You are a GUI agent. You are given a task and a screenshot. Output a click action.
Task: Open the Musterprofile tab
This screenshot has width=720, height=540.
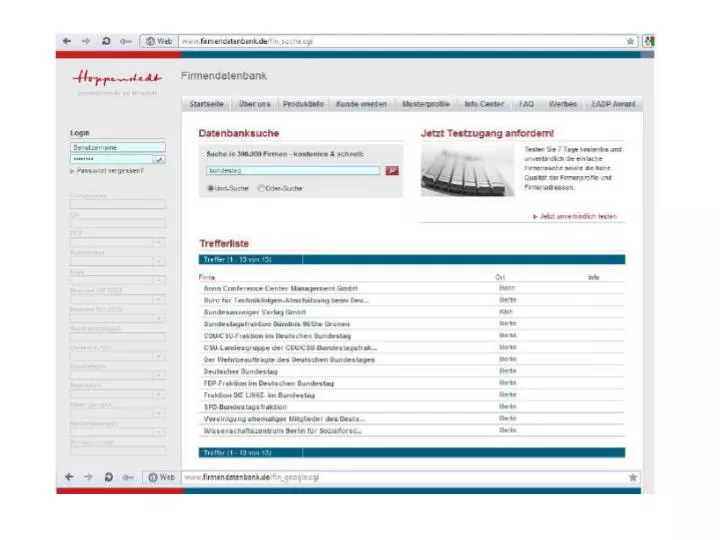coord(426,104)
